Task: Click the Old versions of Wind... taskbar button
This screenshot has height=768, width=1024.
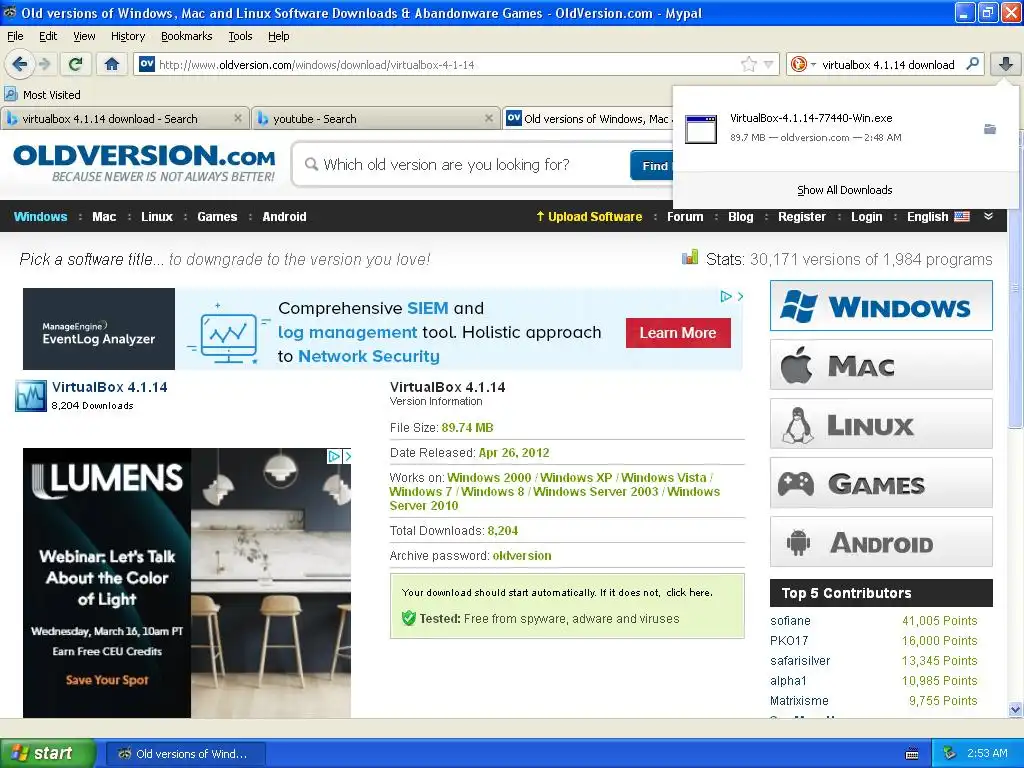Action: click(x=185, y=754)
